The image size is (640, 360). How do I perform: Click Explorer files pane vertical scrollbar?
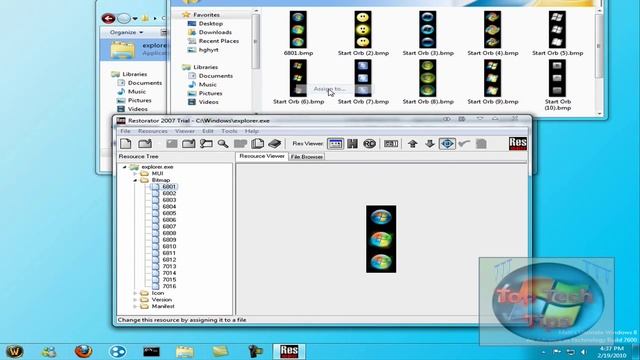(599, 62)
